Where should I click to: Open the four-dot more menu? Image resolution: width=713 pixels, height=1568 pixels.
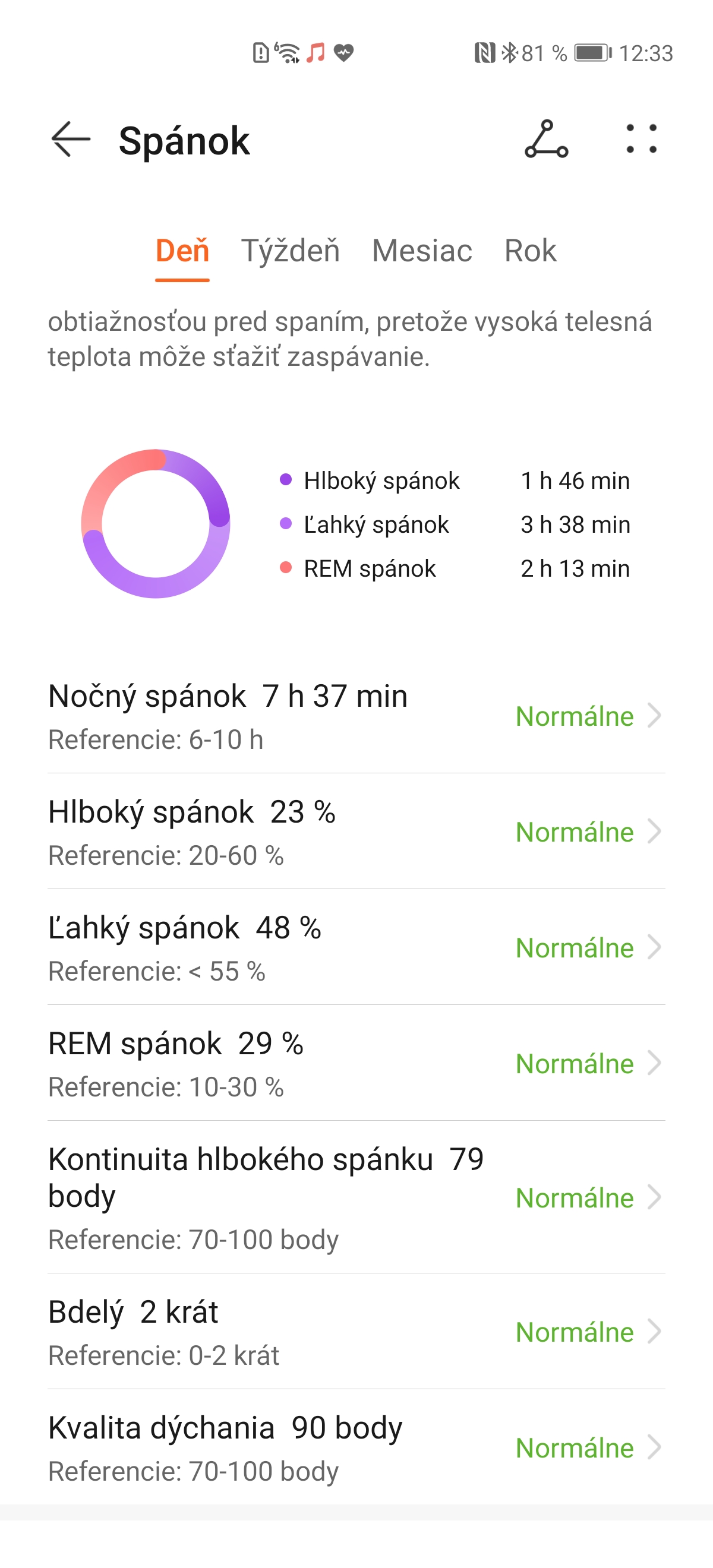click(642, 140)
